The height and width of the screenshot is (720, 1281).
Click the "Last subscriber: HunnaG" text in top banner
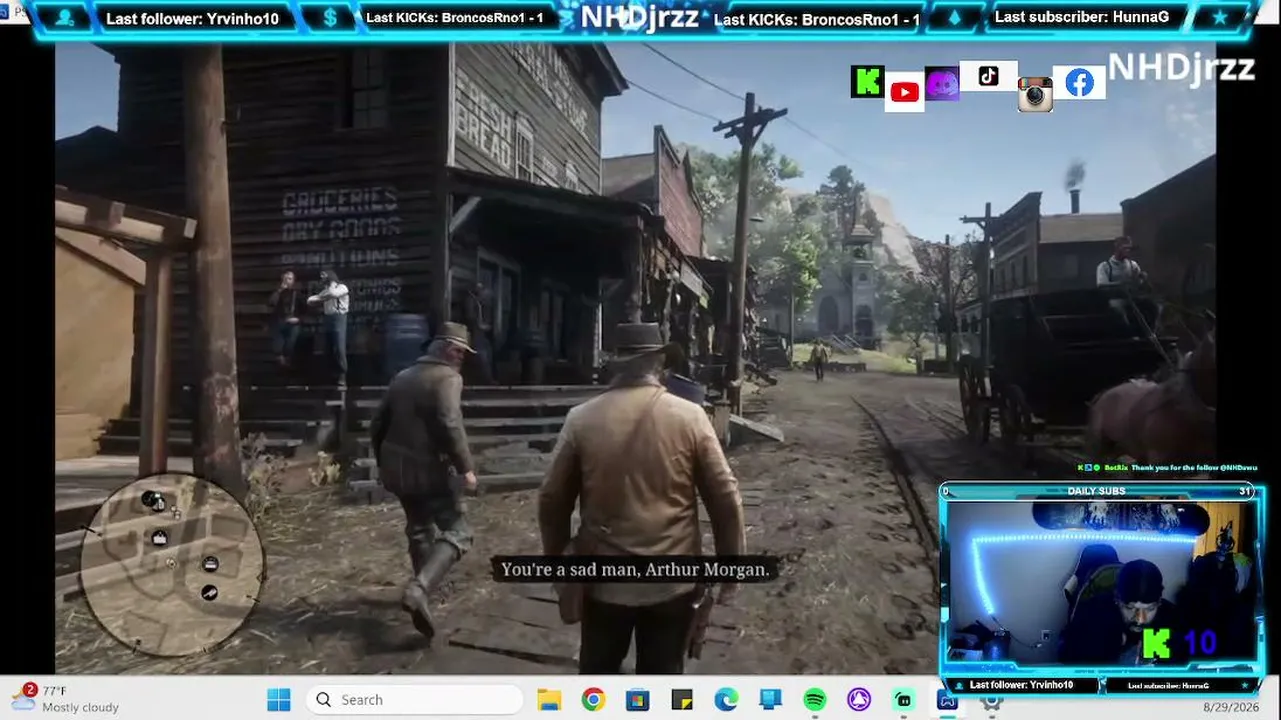(x=1082, y=17)
